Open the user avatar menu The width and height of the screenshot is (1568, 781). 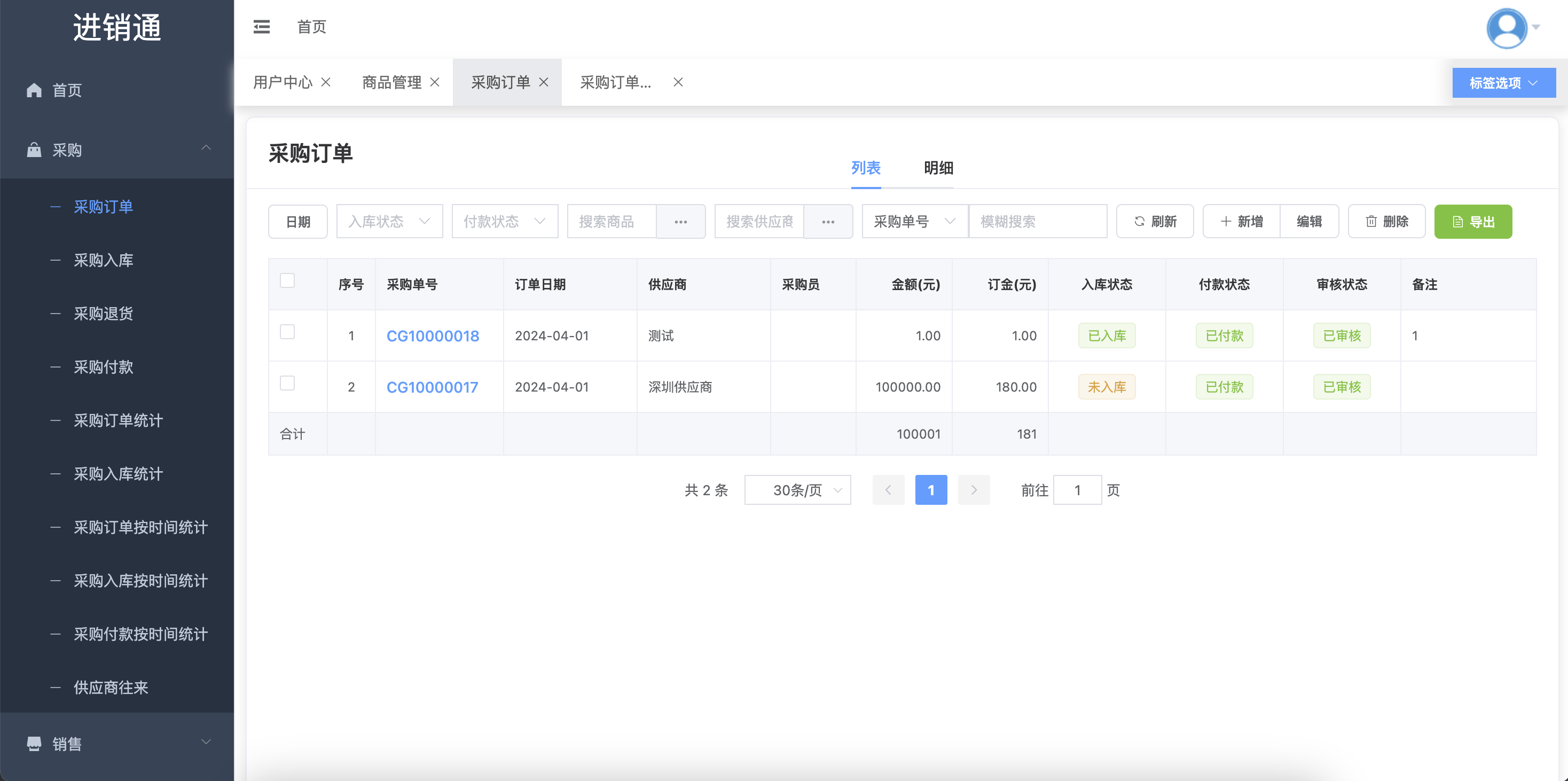1507,27
